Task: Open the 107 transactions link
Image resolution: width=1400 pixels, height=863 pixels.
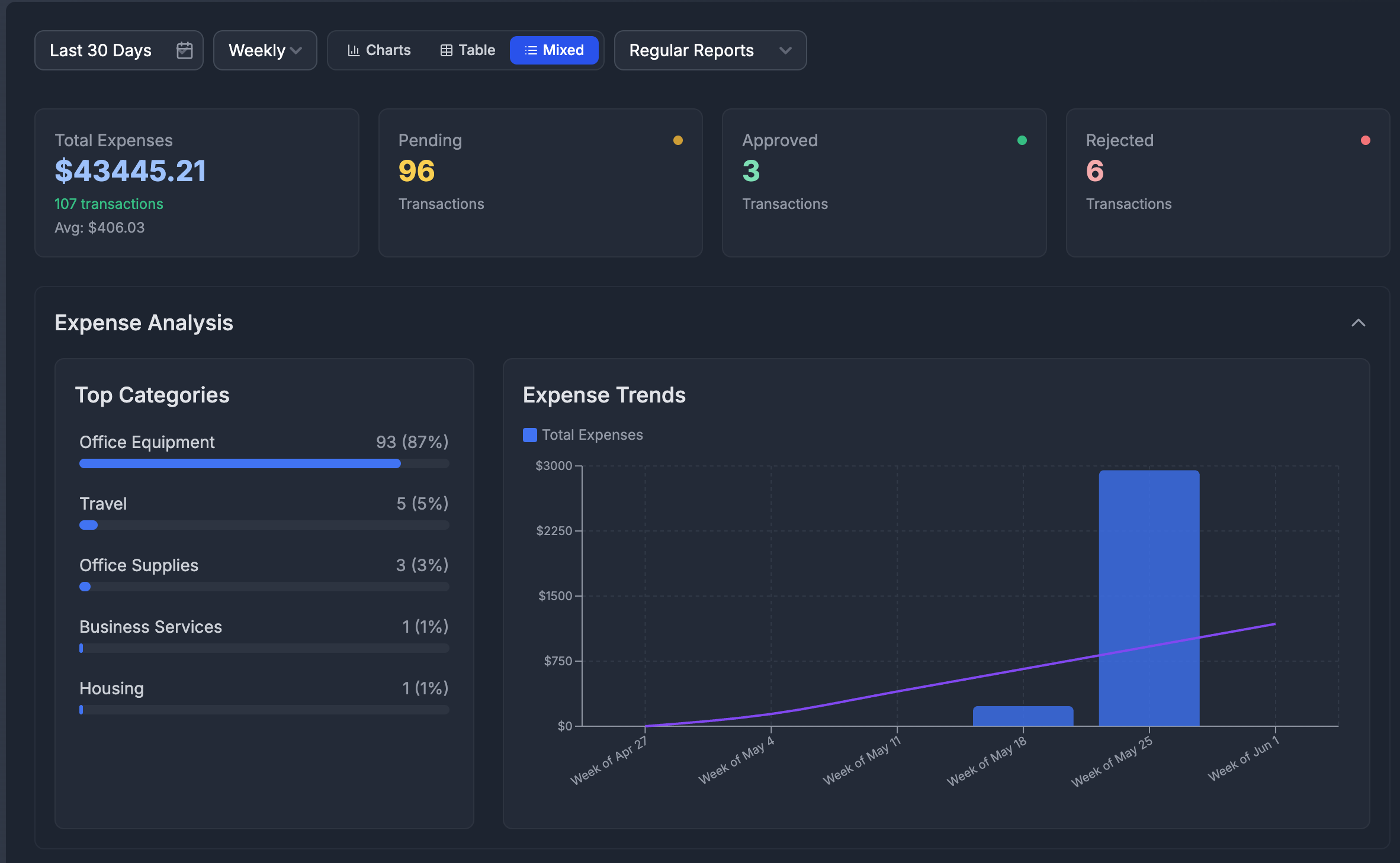Action: 109,204
